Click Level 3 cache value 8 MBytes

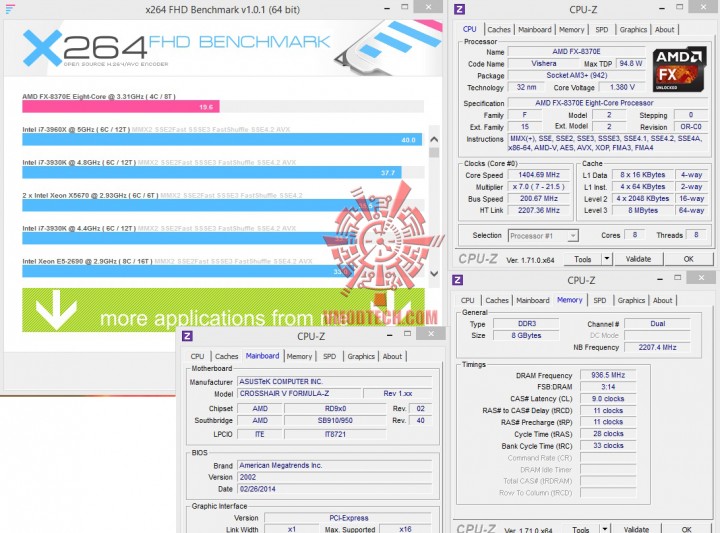pyautogui.click(x=643, y=210)
